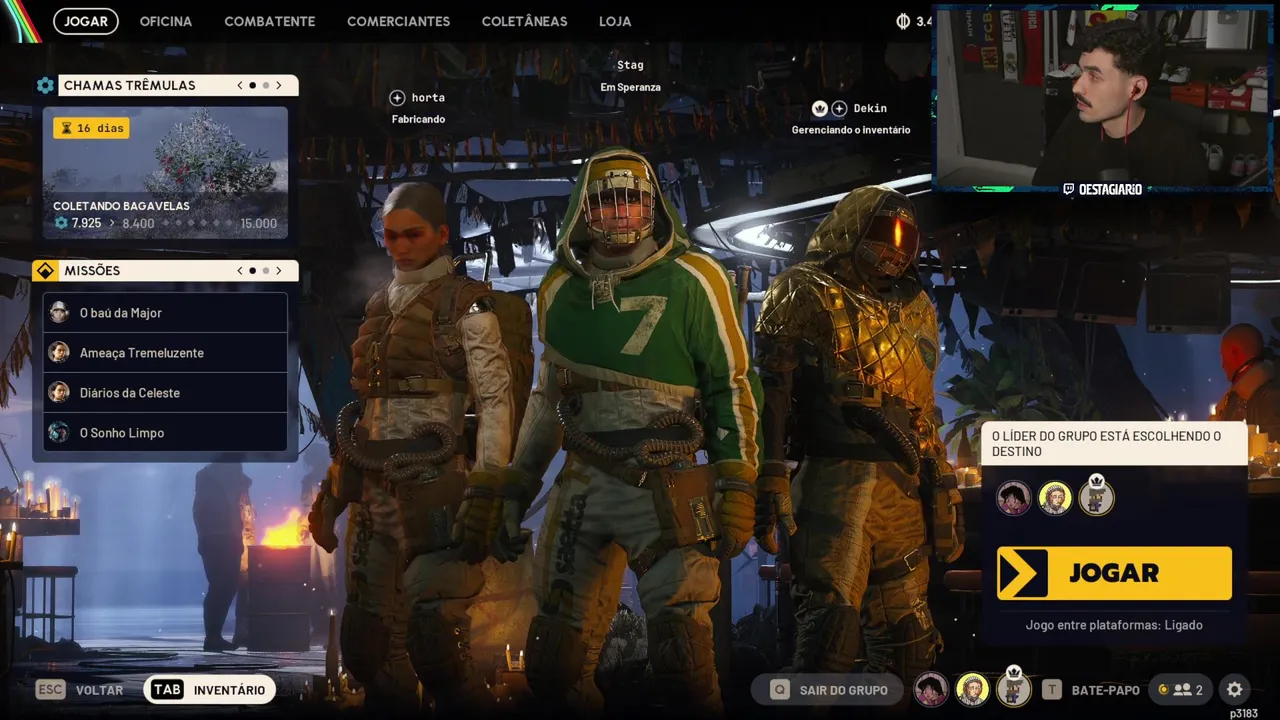Image resolution: width=1280 pixels, height=720 pixels.
Task: Open mission O Sonho Limpo
Action: point(165,432)
